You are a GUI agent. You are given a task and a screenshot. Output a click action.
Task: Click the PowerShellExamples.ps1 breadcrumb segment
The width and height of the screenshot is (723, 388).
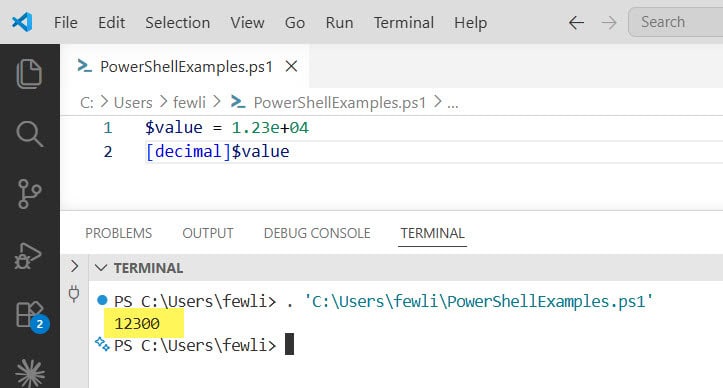click(x=339, y=102)
